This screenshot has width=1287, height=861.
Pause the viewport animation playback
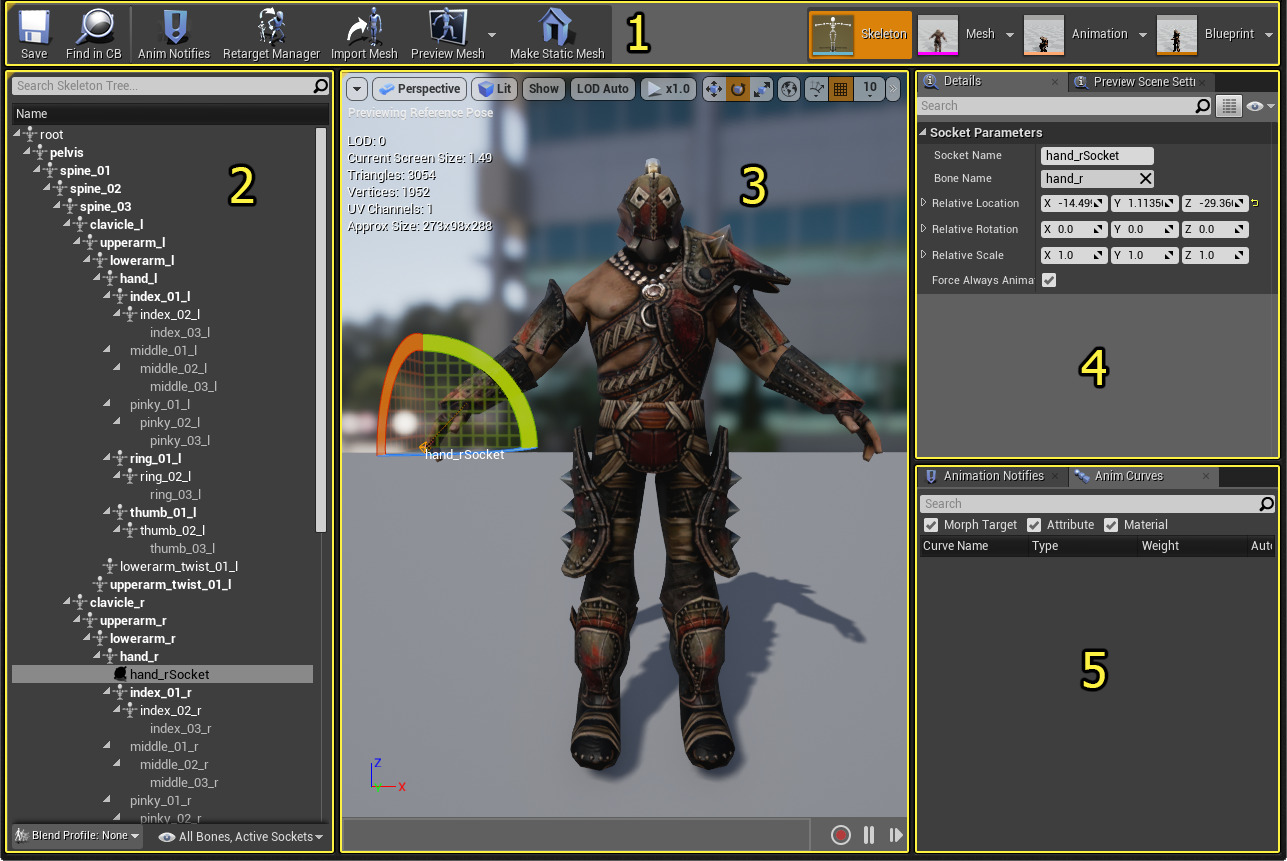869,835
